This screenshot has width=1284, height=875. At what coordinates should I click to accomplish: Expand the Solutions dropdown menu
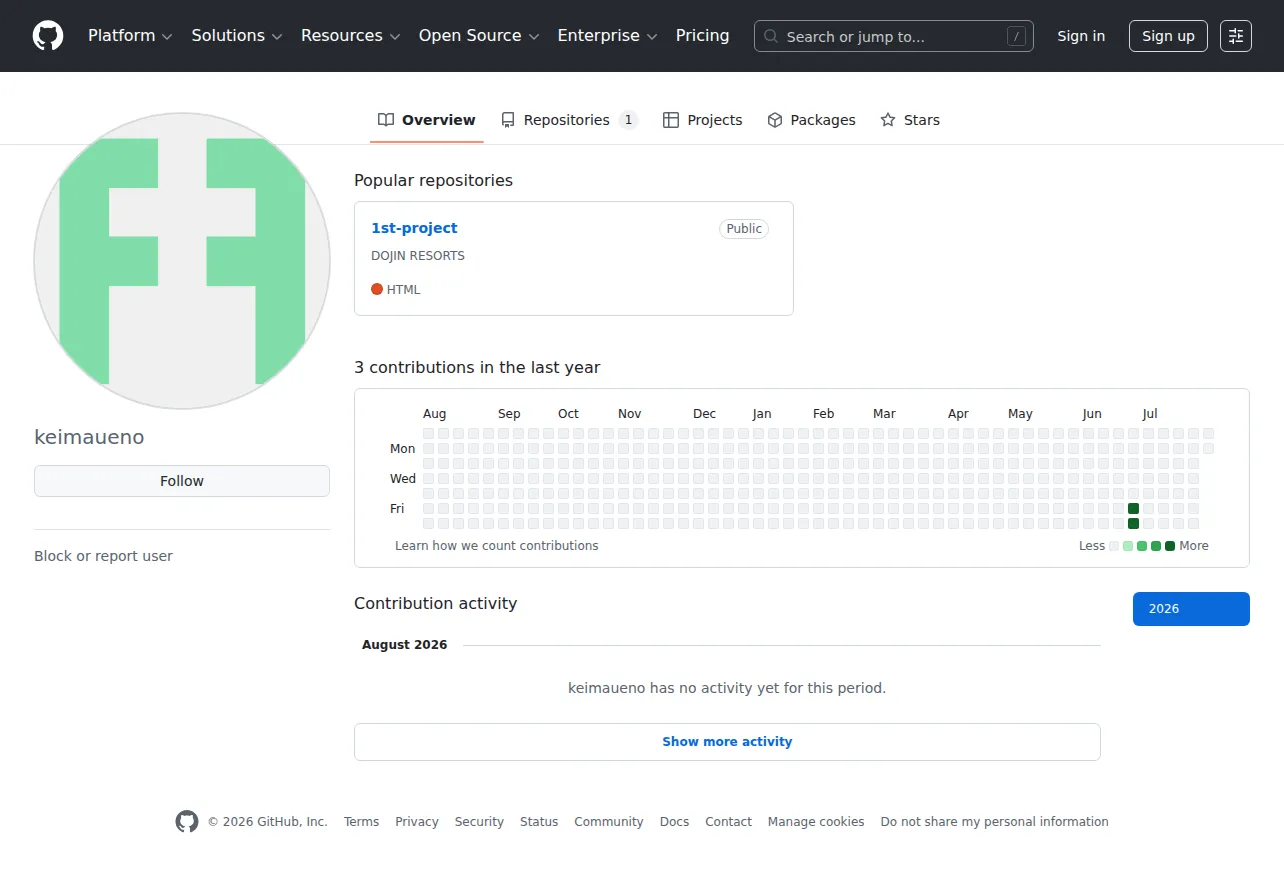[237, 36]
